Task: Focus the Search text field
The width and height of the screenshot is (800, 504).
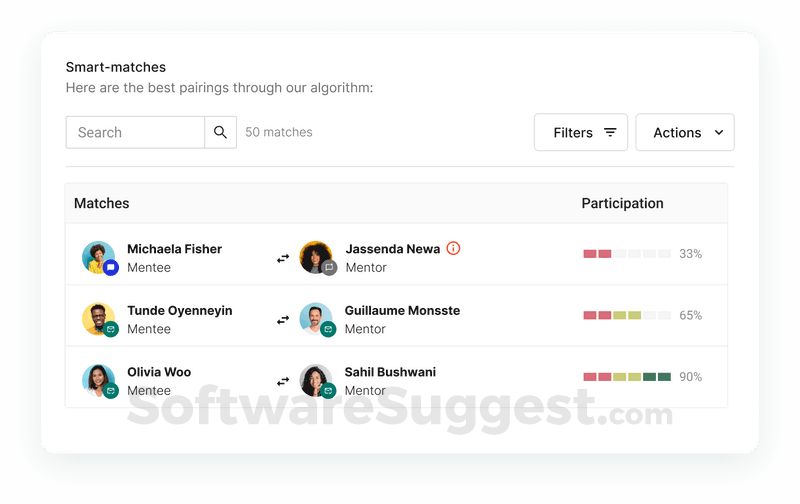Action: tap(135, 132)
